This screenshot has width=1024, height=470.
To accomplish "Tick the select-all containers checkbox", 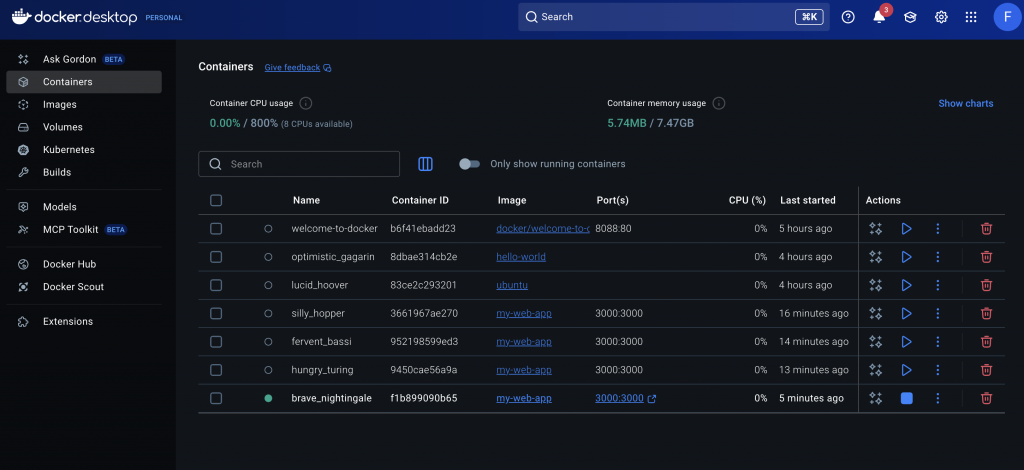I will (216, 200).
